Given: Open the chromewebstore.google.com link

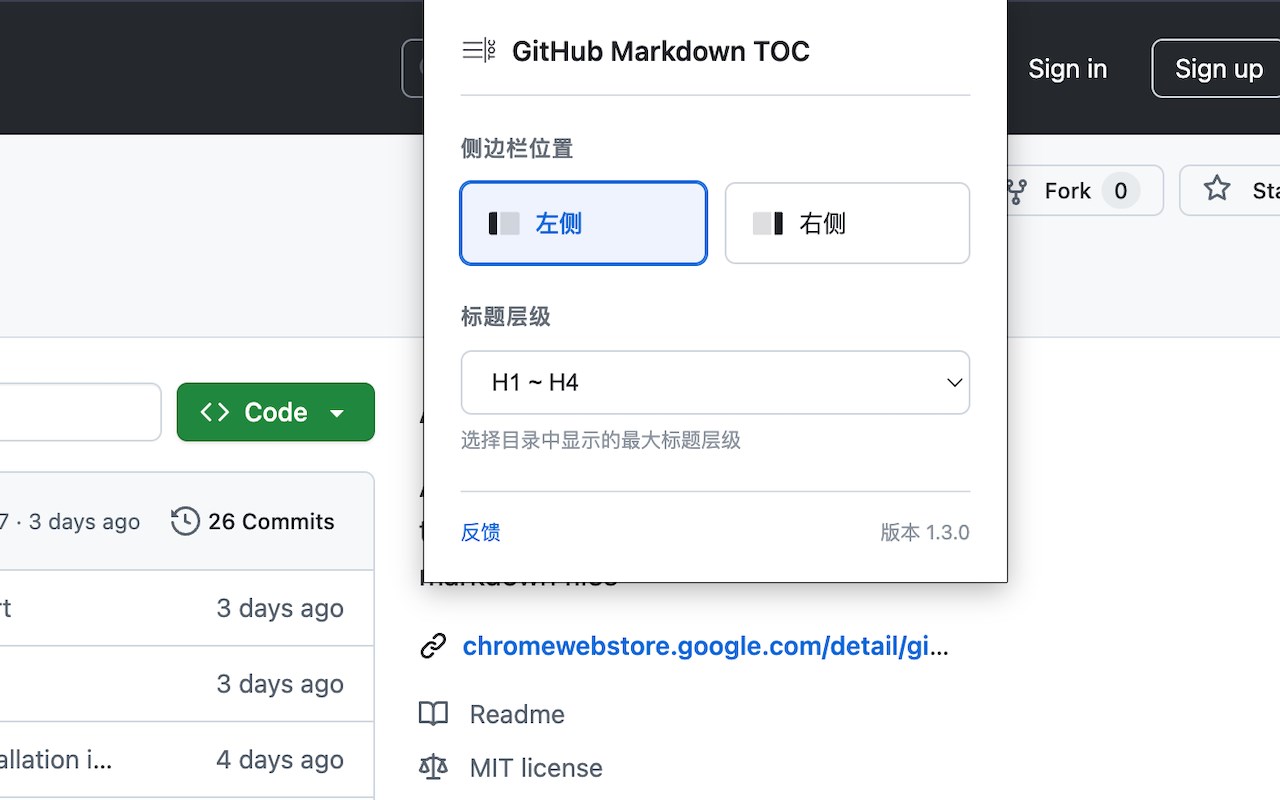Looking at the screenshot, I should [705, 646].
